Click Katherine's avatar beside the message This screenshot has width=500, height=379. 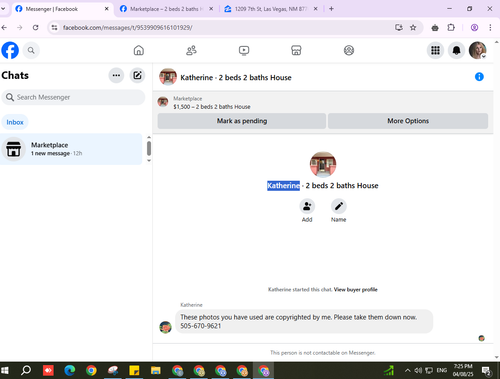click(x=165, y=327)
